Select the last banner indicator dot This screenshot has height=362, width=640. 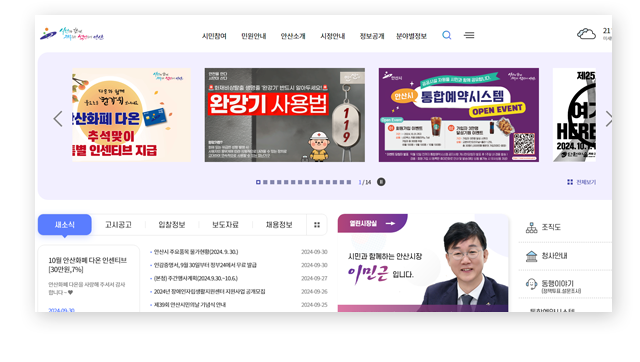pos(349,182)
